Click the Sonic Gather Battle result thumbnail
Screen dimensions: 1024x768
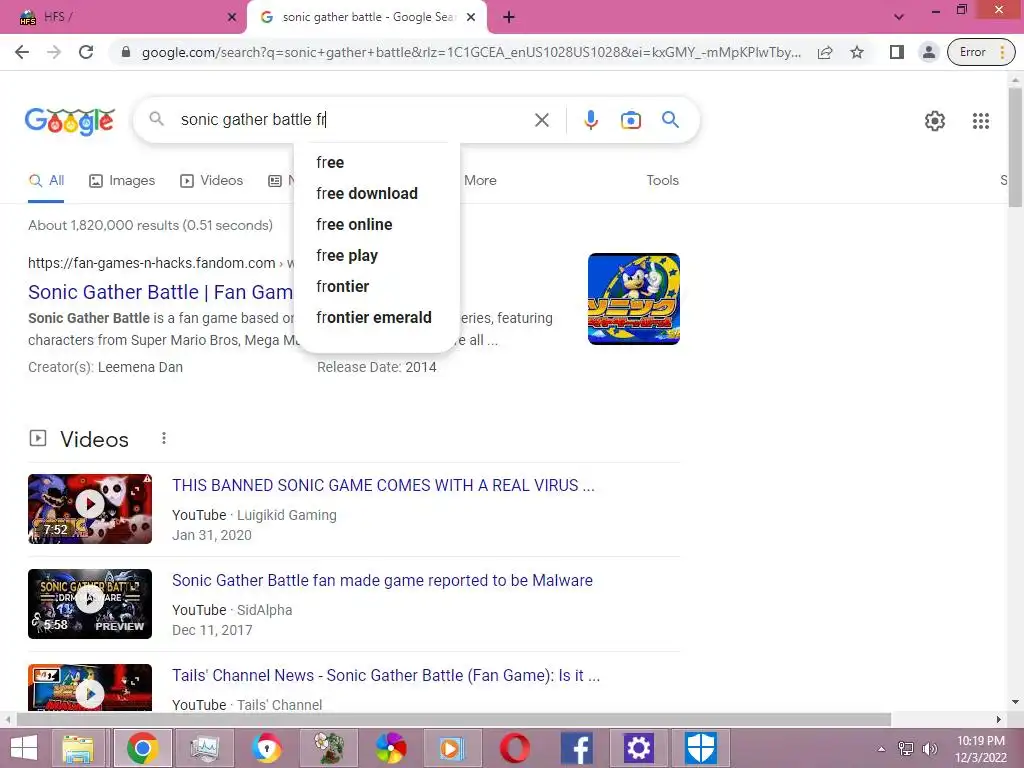tap(633, 299)
